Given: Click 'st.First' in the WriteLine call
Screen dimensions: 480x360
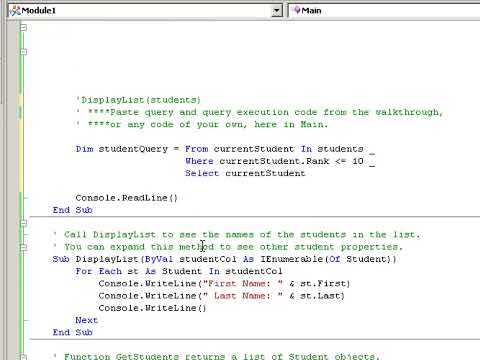Looking at the screenshot, I should click(x=323, y=284).
